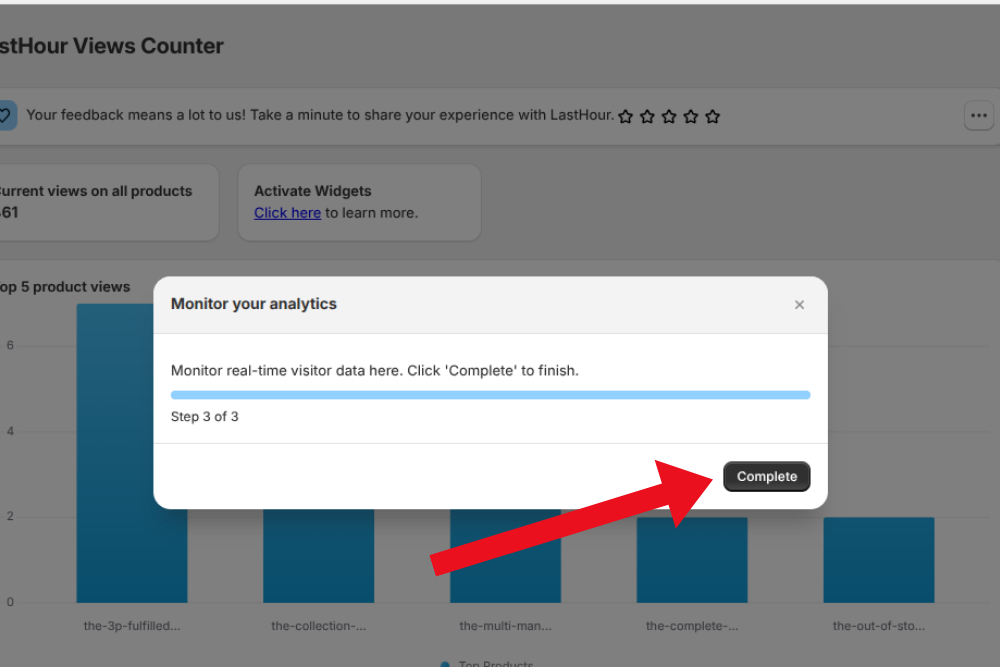Select the the-multi-man axis label
Viewport: 1000px width, 667px height.
click(x=505, y=626)
